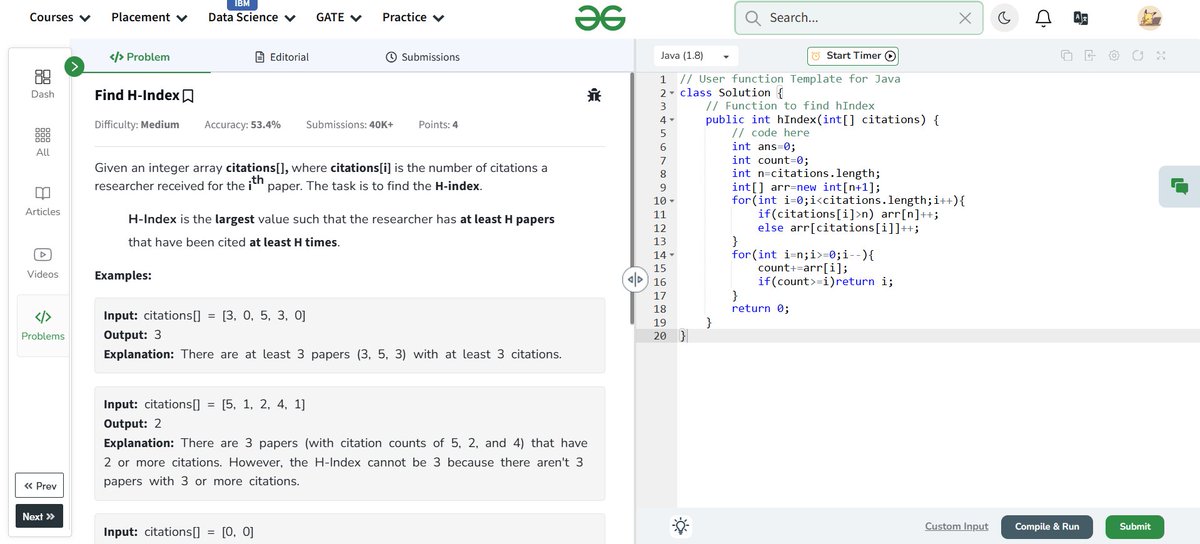Expand the editor to fullscreen

1161,56
